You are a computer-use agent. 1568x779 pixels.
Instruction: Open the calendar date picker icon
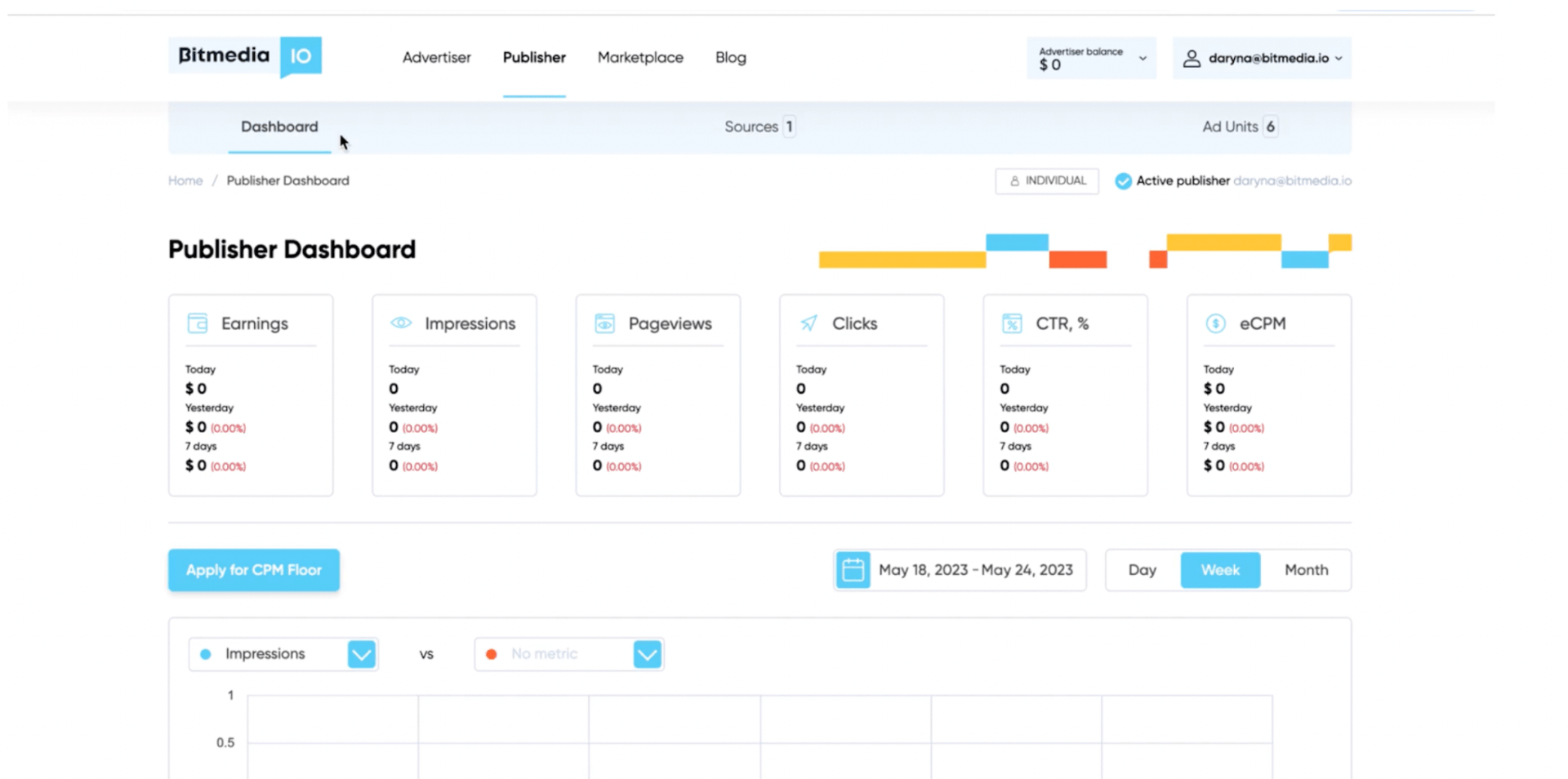(853, 570)
